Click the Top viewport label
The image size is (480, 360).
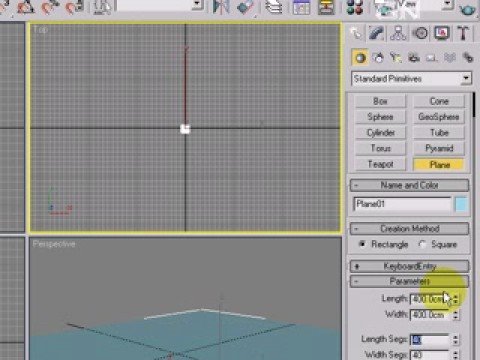(40, 30)
